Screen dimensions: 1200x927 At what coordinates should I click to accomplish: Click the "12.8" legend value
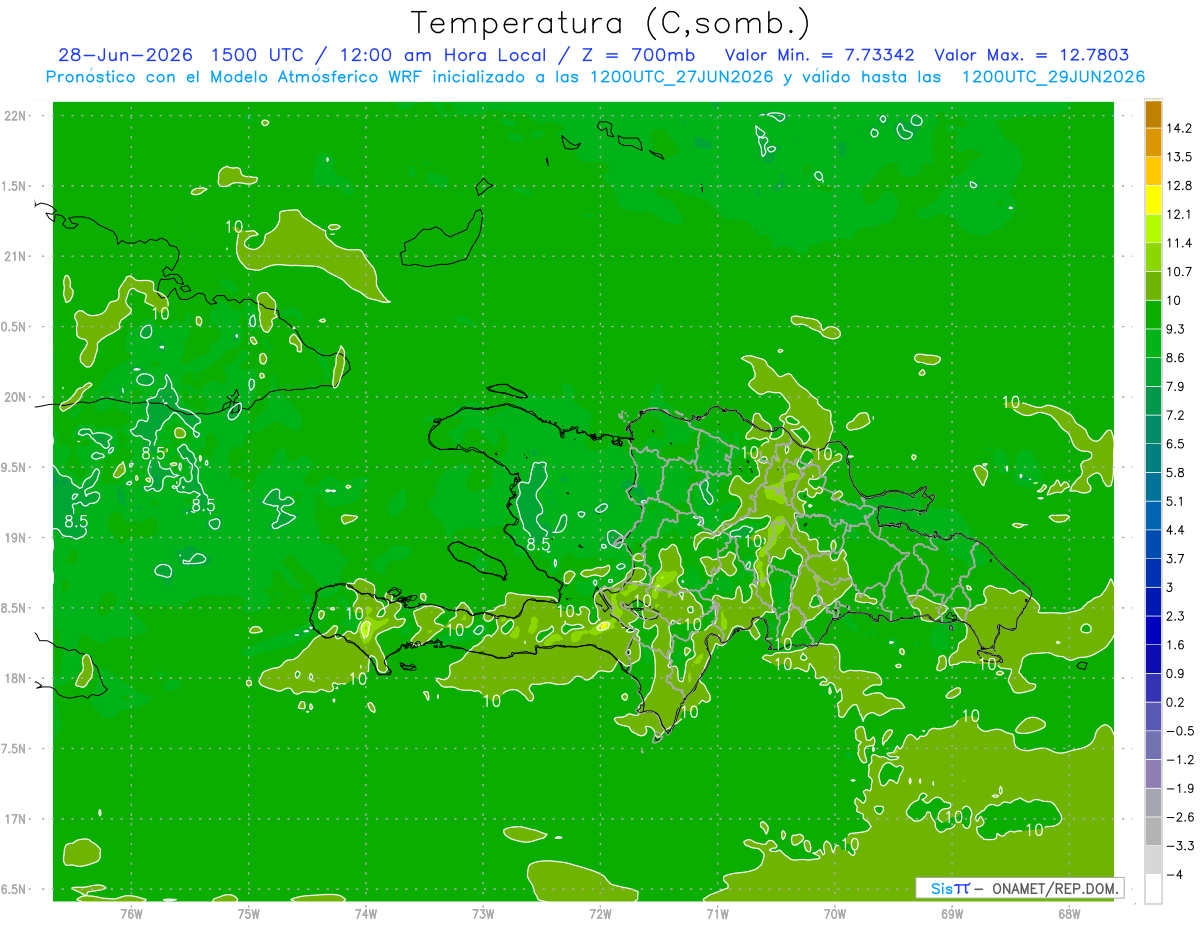coord(1179,186)
